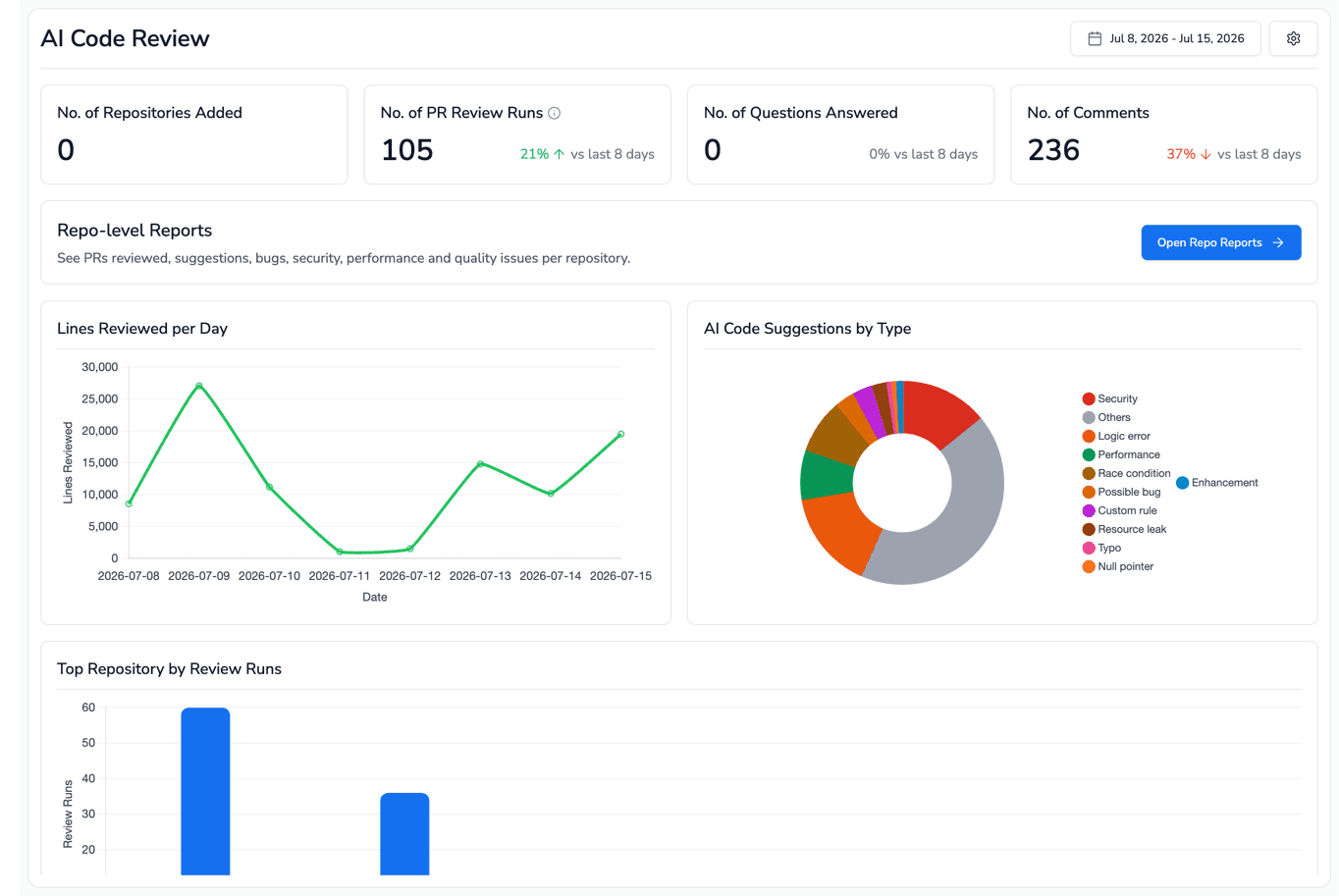
Task: Click 'No. of Questions Answered' label
Action: click(x=800, y=113)
